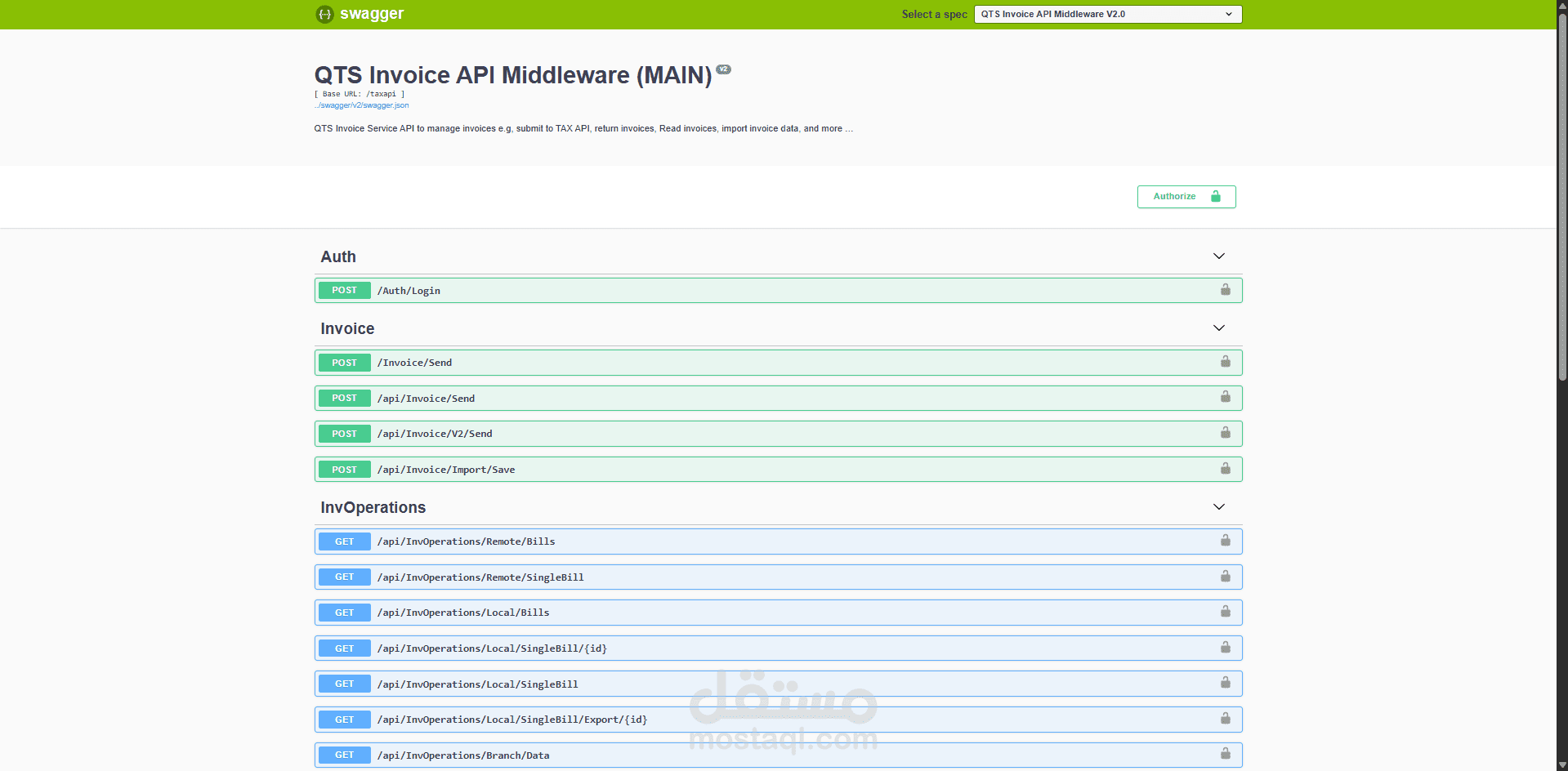Click the Swagger logo icon
1568x771 pixels.
324,14
